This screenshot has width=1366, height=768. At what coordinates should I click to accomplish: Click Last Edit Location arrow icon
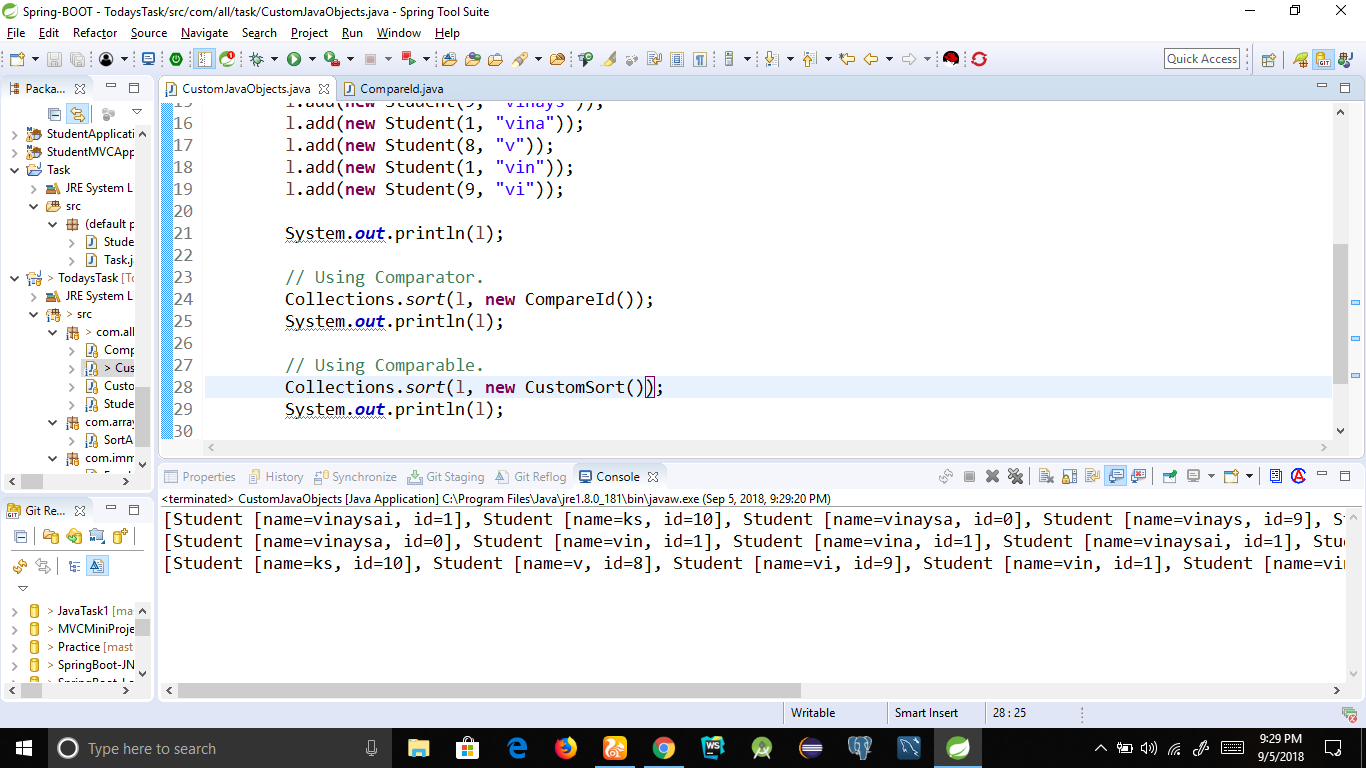[848, 59]
